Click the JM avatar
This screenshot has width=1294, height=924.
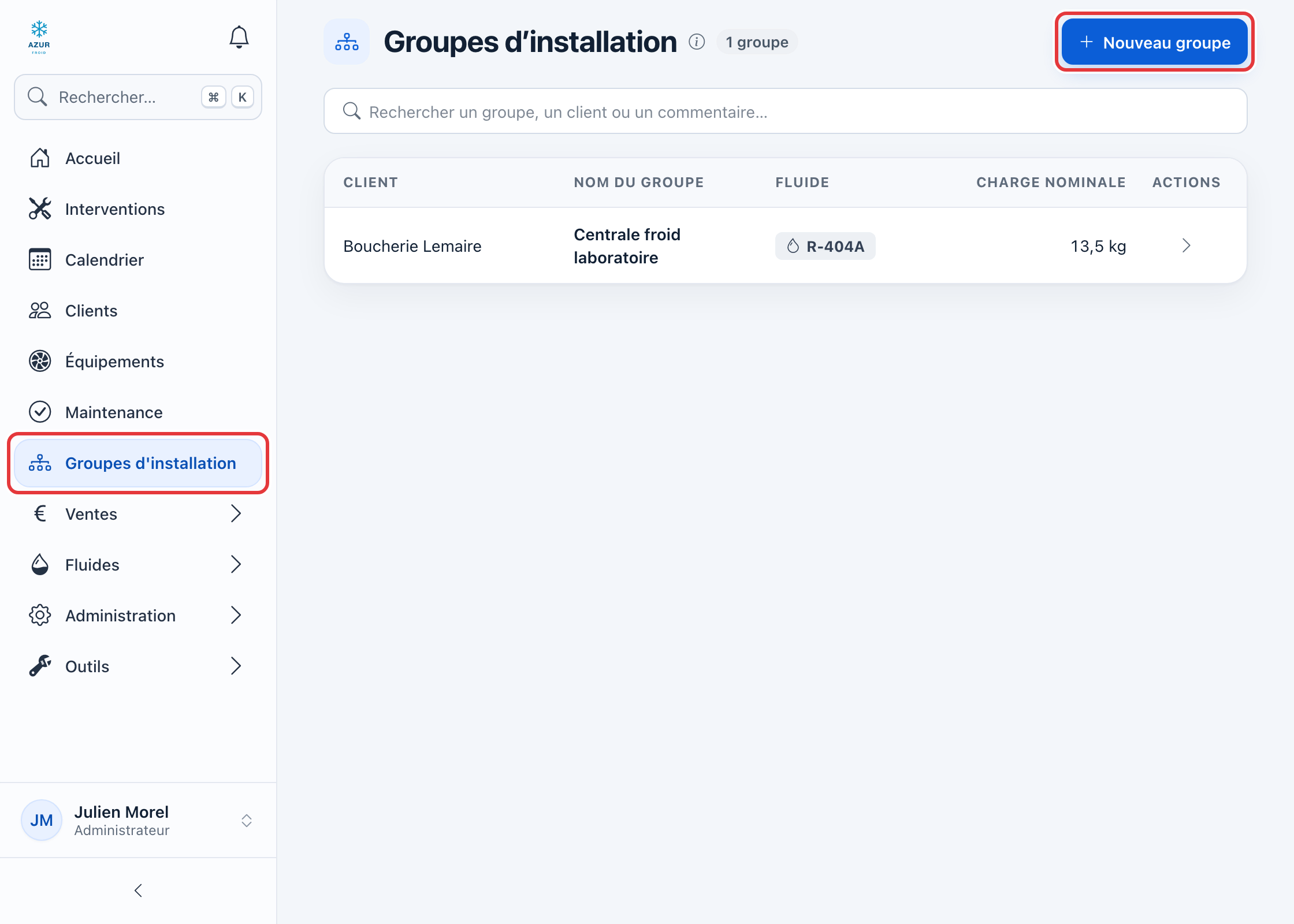(42, 820)
